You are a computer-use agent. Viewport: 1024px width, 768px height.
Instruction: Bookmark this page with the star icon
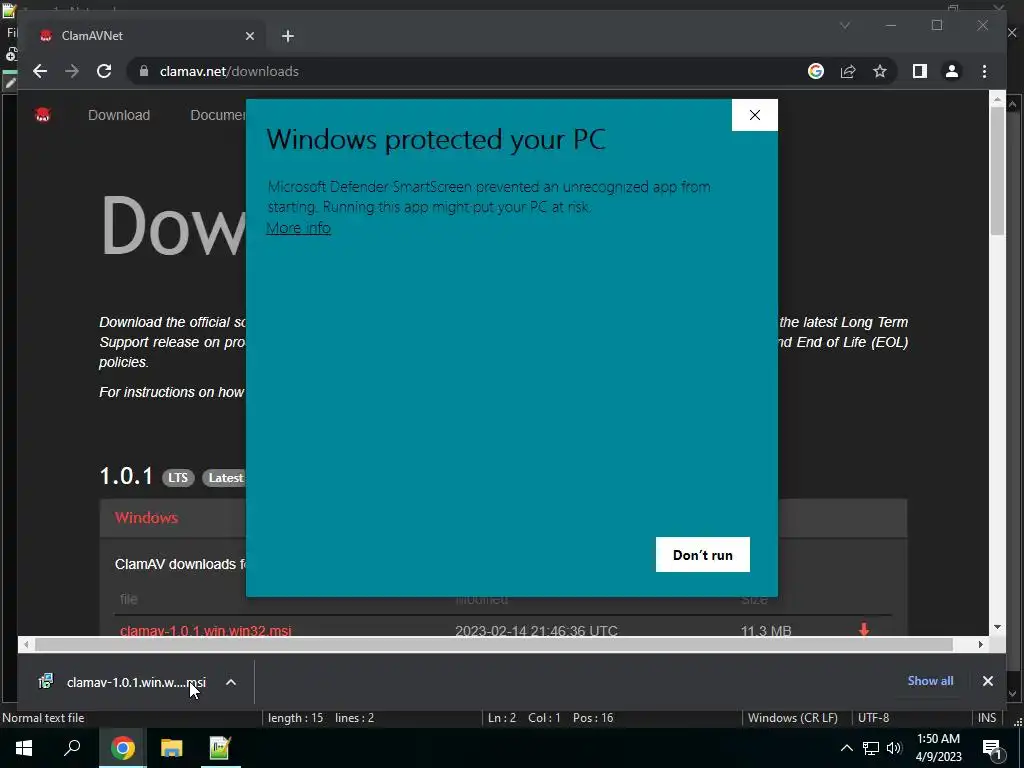click(x=880, y=71)
